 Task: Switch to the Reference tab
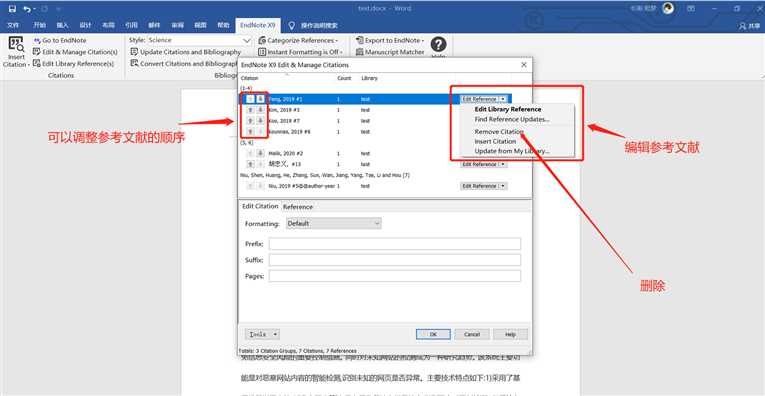click(298, 207)
